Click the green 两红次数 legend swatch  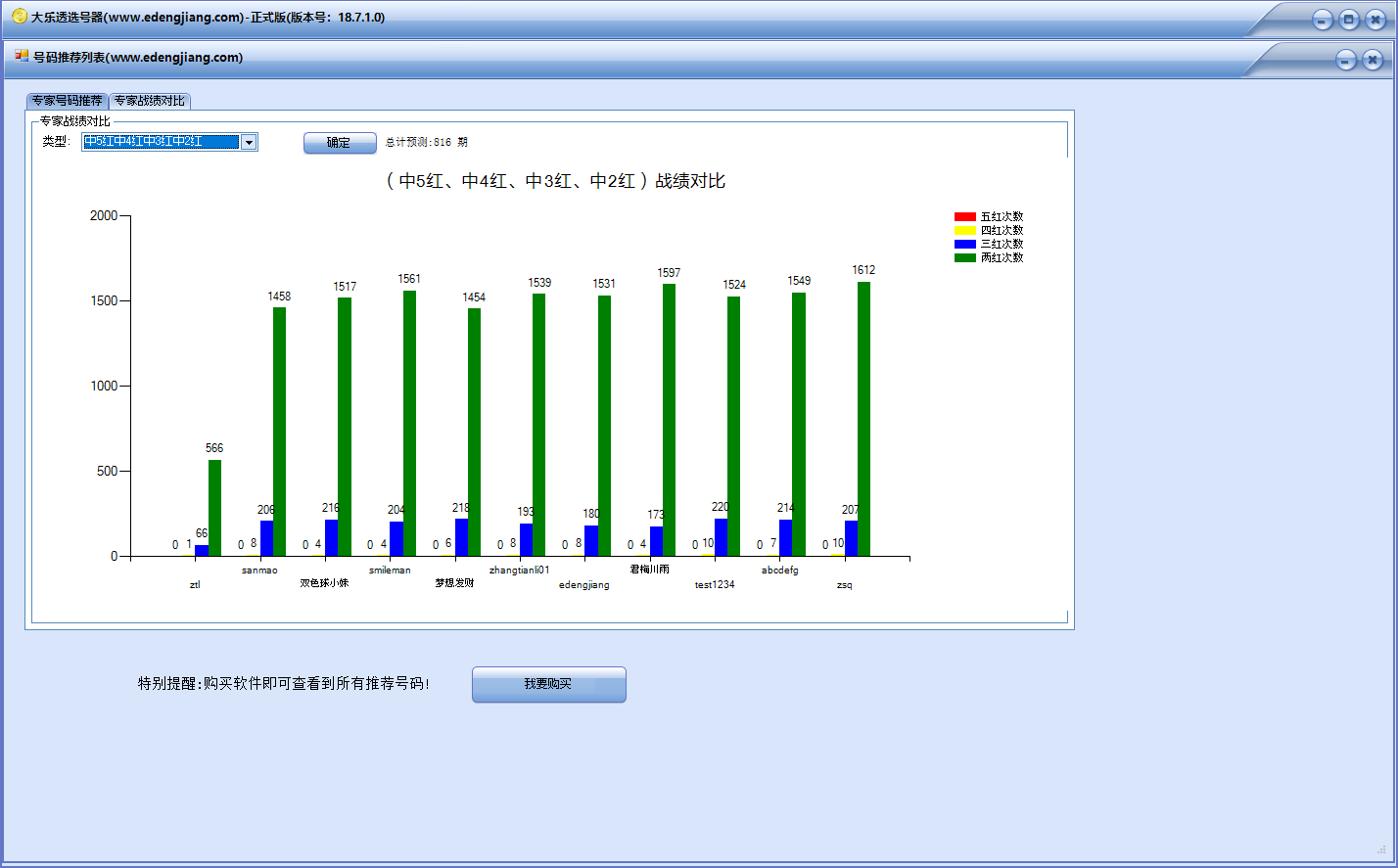tap(965, 257)
